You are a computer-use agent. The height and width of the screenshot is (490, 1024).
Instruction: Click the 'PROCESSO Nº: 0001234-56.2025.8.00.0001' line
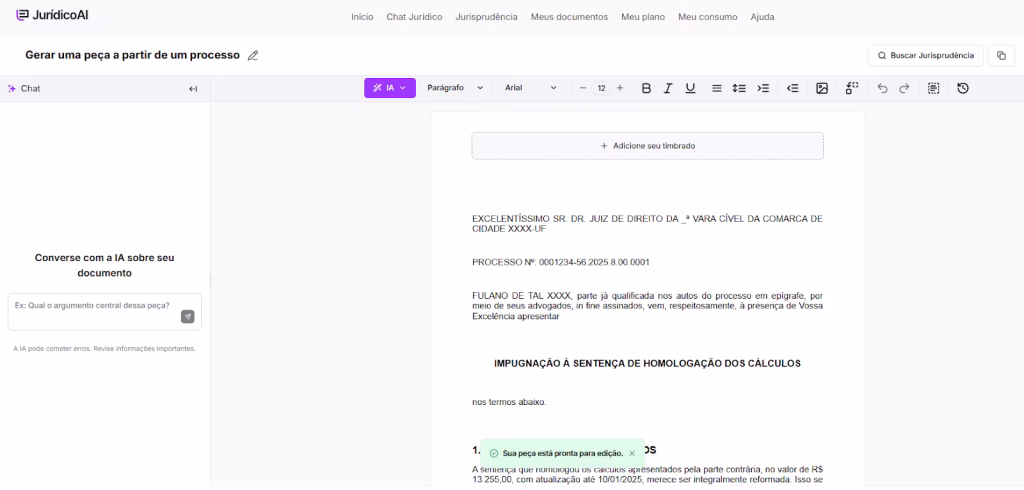coord(561,262)
